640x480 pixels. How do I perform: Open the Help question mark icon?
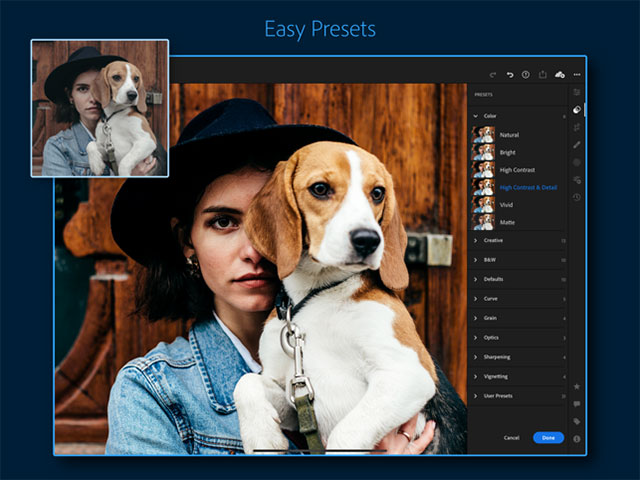click(525, 74)
